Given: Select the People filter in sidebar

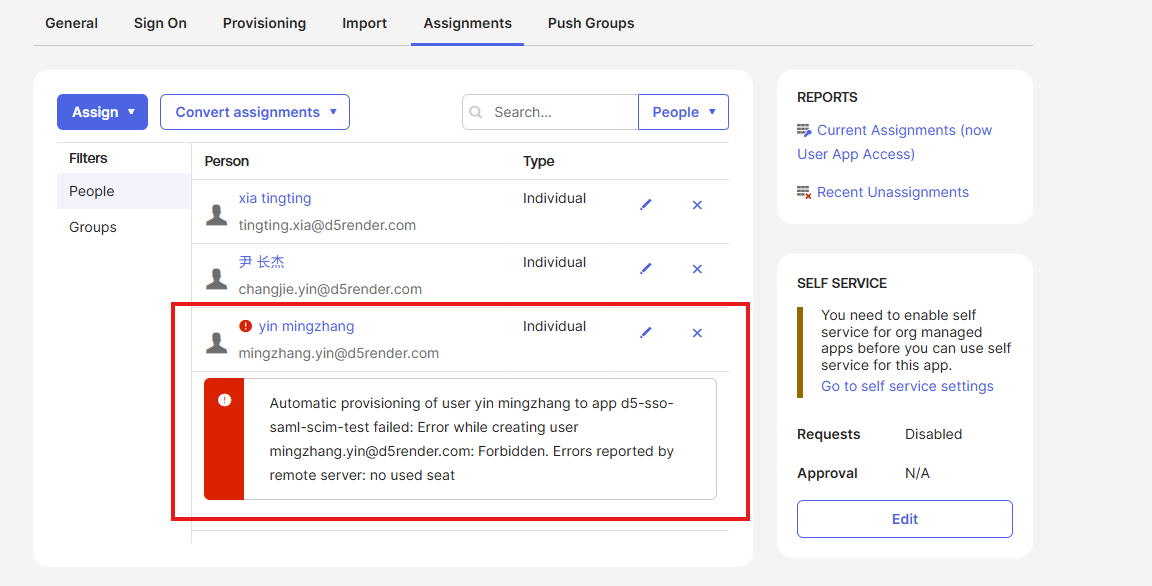Looking at the screenshot, I should pyautogui.click(x=92, y=191).
